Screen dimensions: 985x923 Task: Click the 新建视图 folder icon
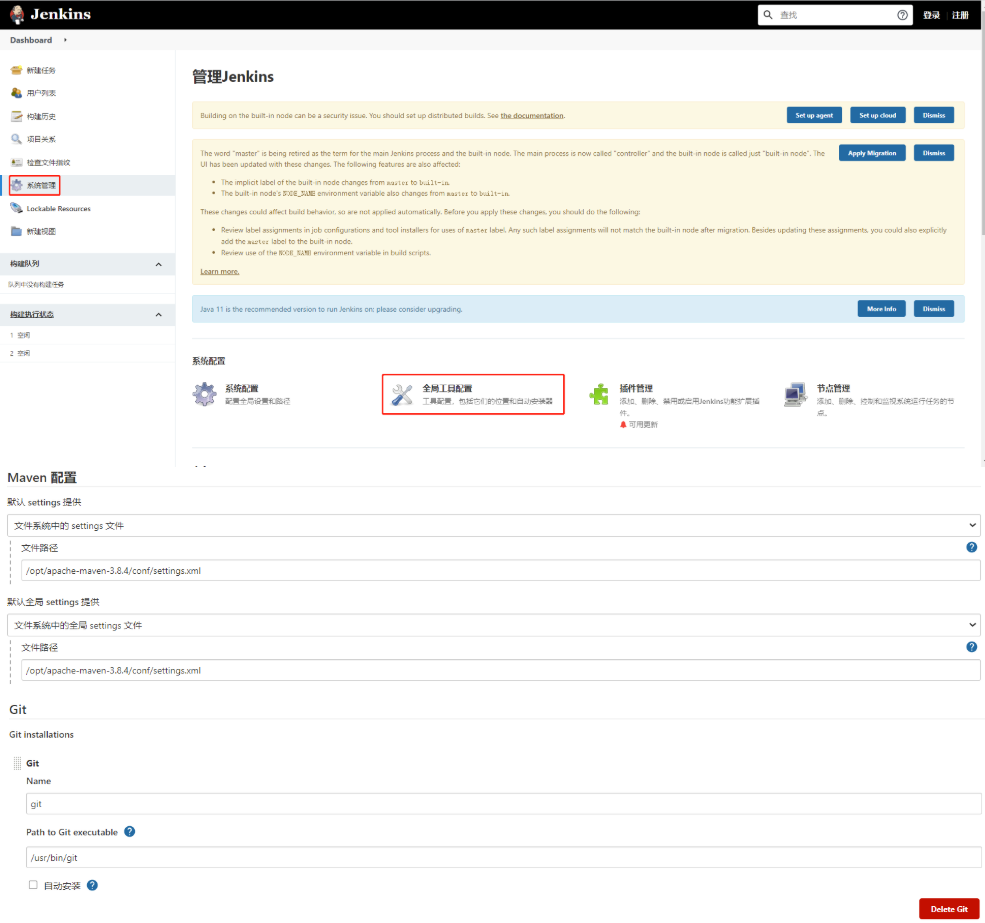click(16, 231)
